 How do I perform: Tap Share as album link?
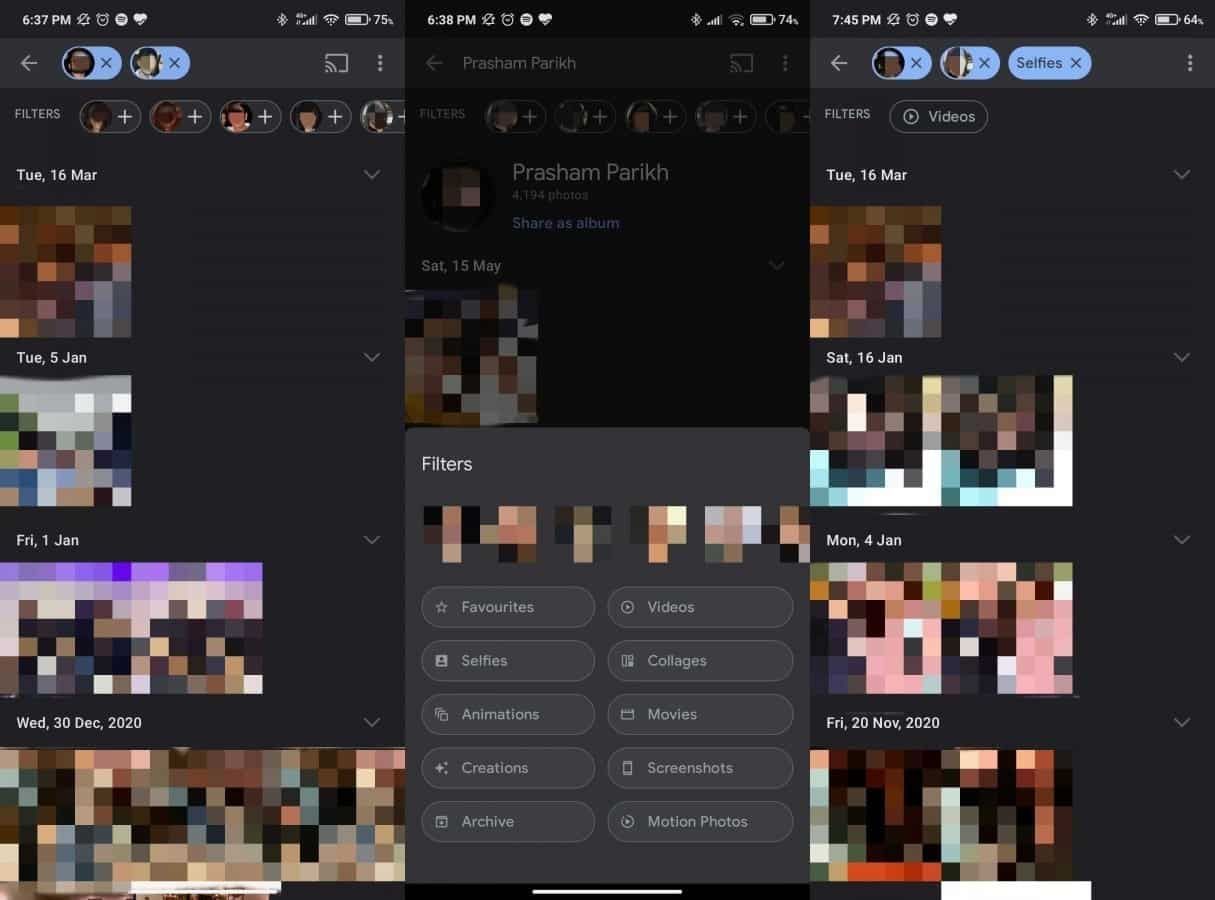coord(565,222)
